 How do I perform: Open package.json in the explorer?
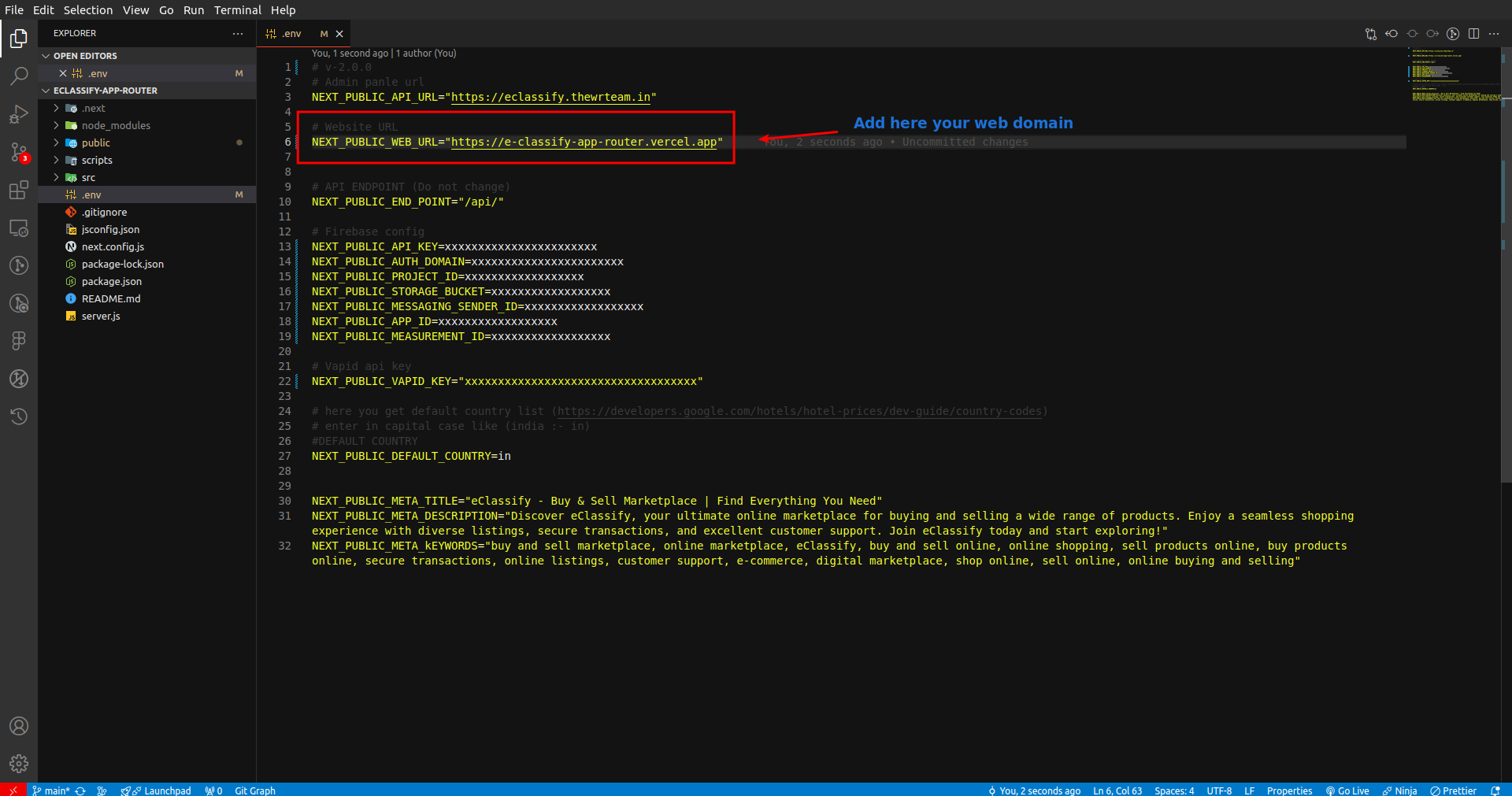[112, 281]
